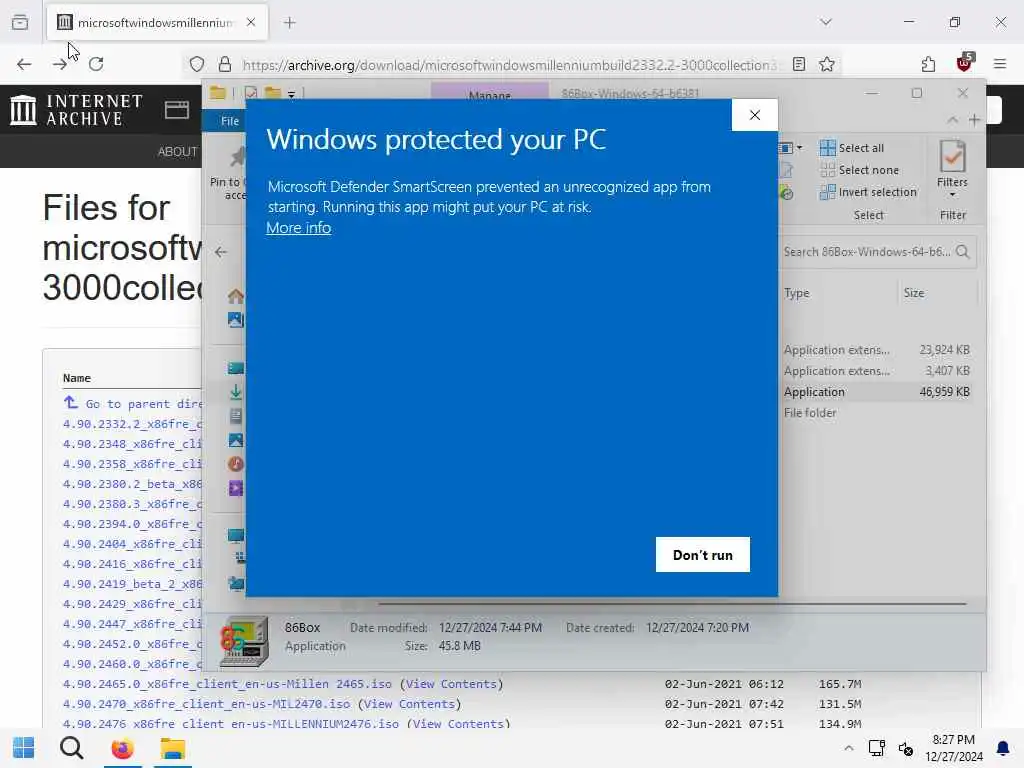The image size is (1024, 768).
Task: Click Go to parent directory link
Action: [133, 404]
